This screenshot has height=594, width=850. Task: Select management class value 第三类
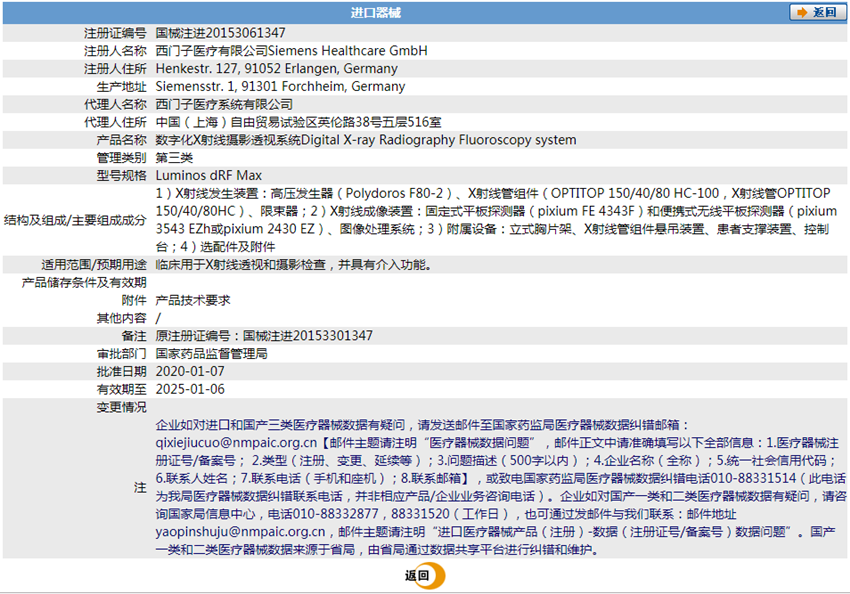pos(174,158)
